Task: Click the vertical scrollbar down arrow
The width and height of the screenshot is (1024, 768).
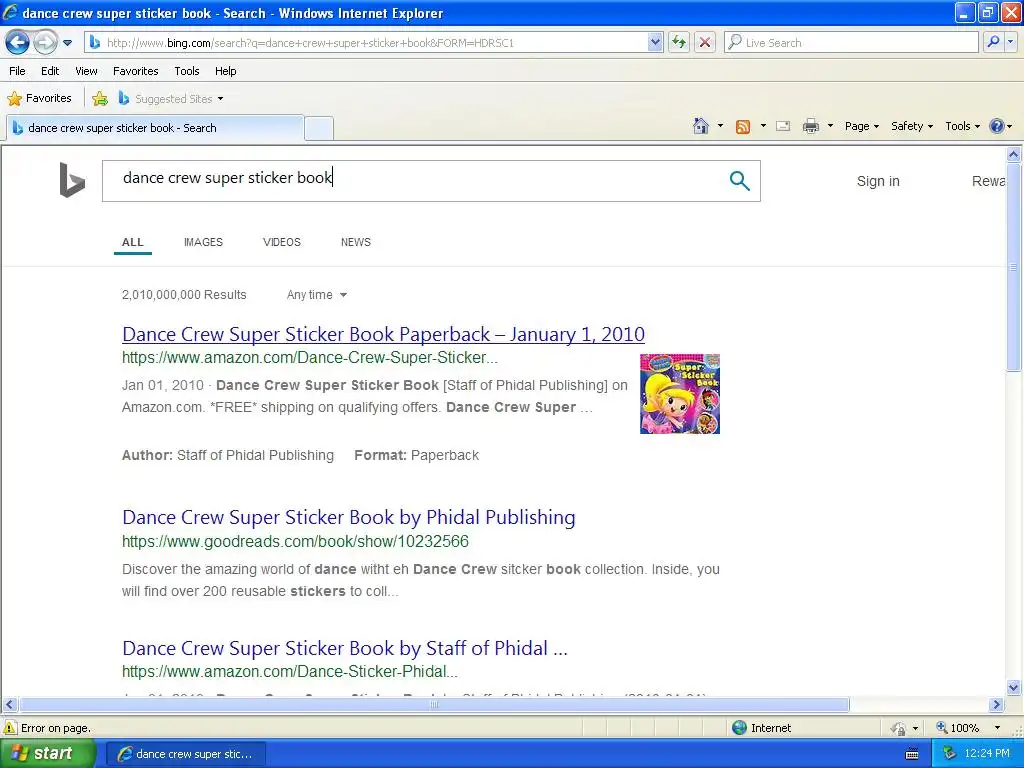Action: pyautogui.click(x=1014, y=687)
